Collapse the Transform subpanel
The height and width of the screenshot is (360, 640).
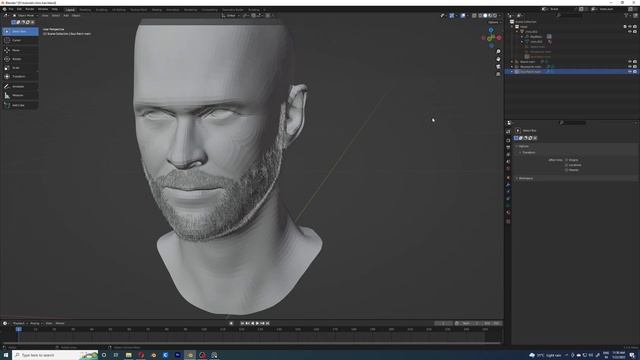(x=528, y=153)
